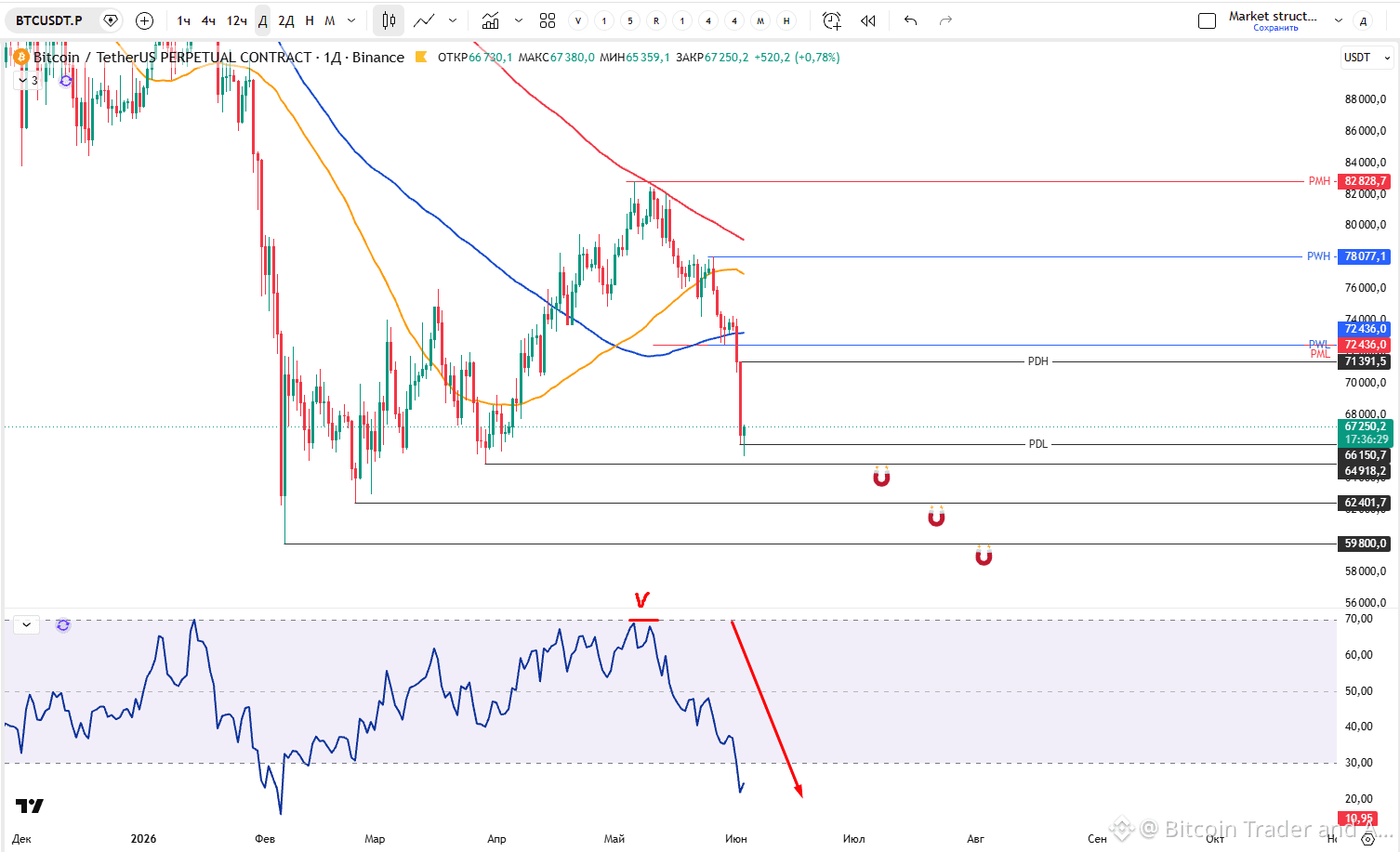Expand the layout menu chevron beside Market struct...
Screen dimensions: 1400x852
click(x=1339, y=20)
